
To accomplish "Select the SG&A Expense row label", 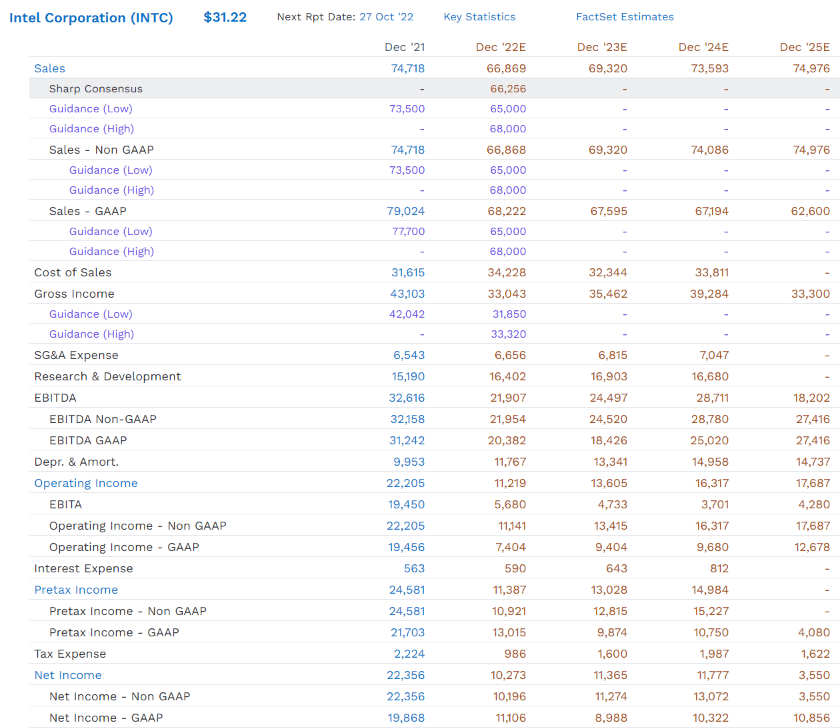I will 76,355.
